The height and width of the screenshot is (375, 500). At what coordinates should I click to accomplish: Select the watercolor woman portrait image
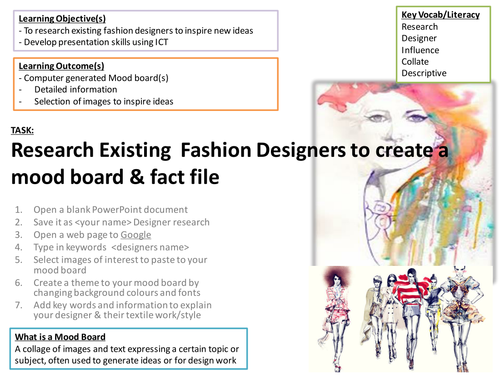(x=403, y=173)
